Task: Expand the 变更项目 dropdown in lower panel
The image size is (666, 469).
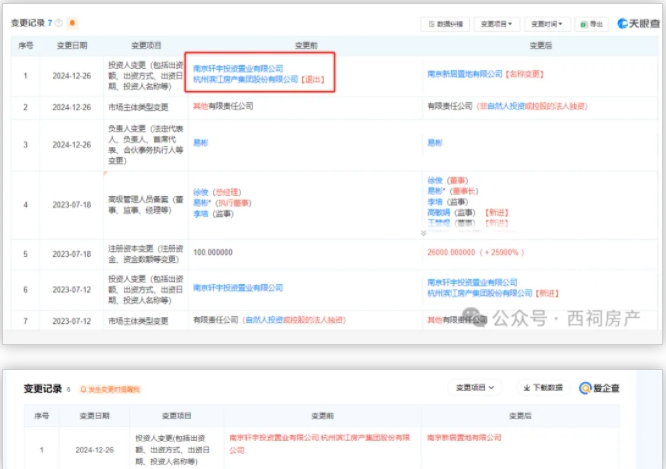Action: [x=476, y=388]
